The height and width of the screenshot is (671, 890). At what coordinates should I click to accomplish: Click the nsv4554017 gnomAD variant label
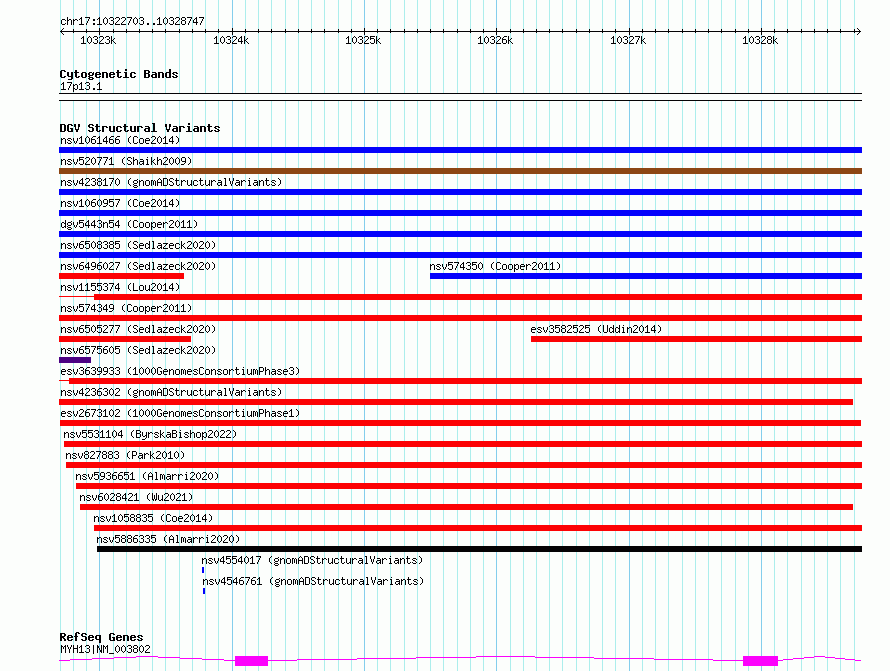312,560
